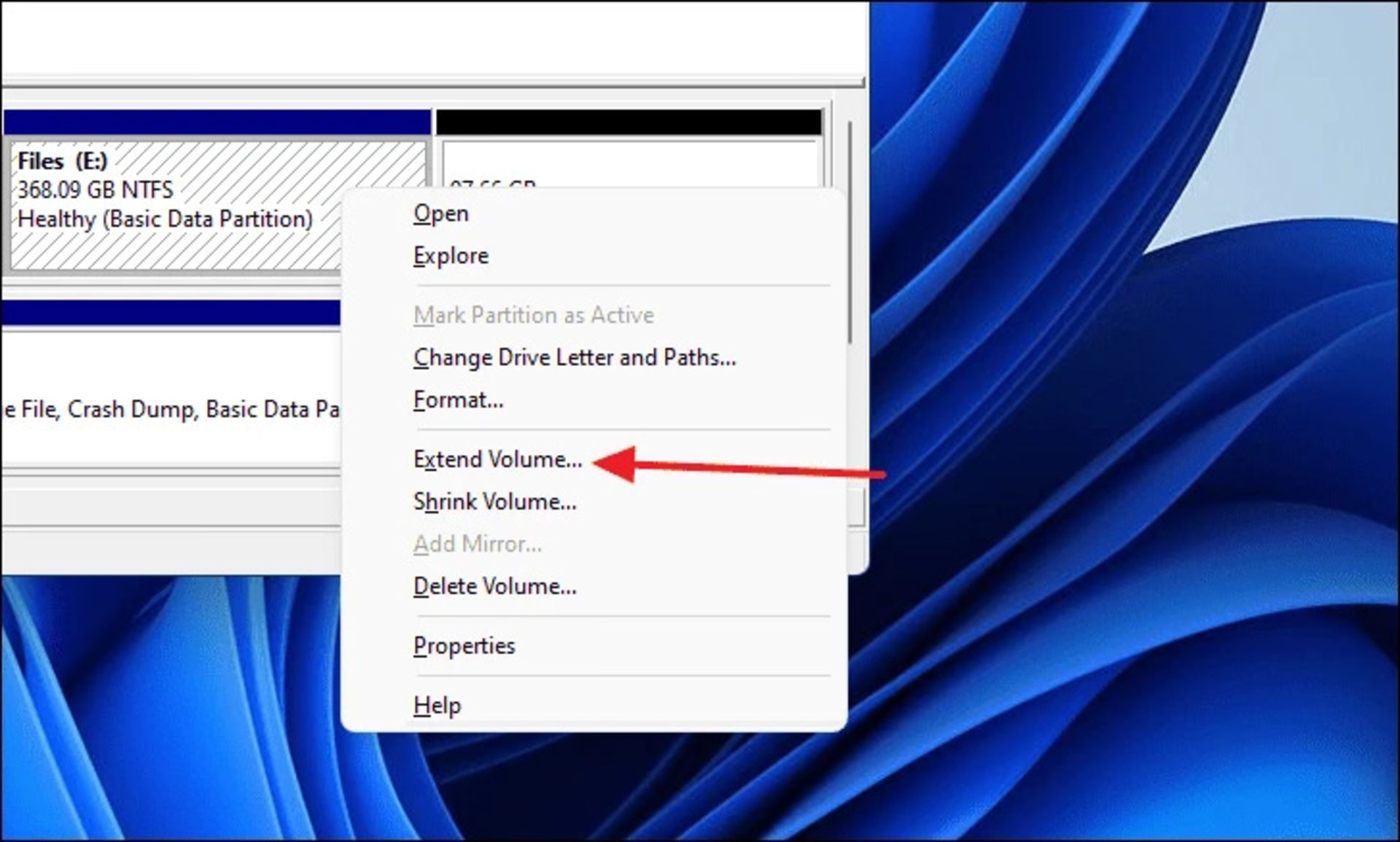The height and width of the screenshot is (842, 1400).
Task: Choose Shrink Volume... from the menu
Action: [494, 502]
